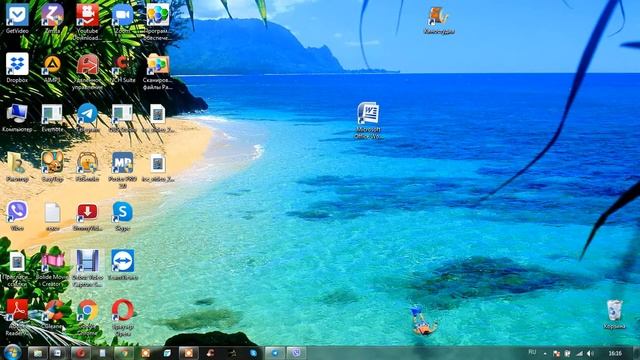Launch the NCH Suite shortcut
The height and width of the screenshot is (360, 640).
pos(122,65)
